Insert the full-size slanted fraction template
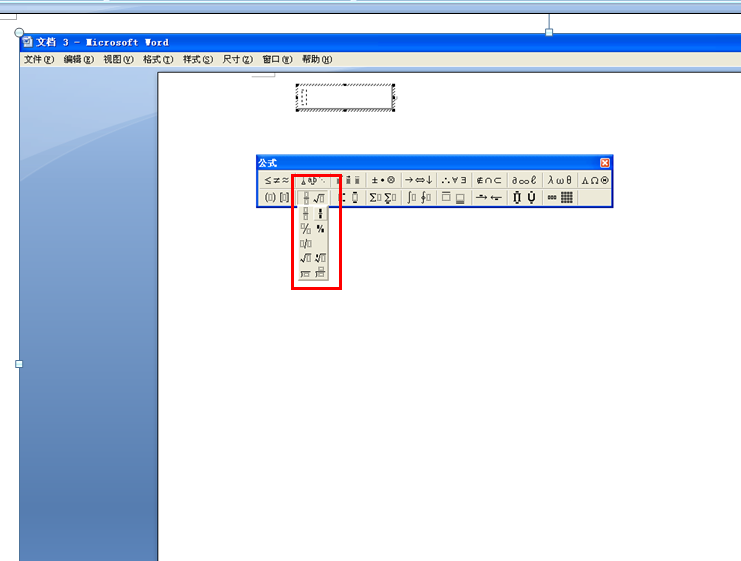Screen dimensions: 741x561 [x=306, y=229]
